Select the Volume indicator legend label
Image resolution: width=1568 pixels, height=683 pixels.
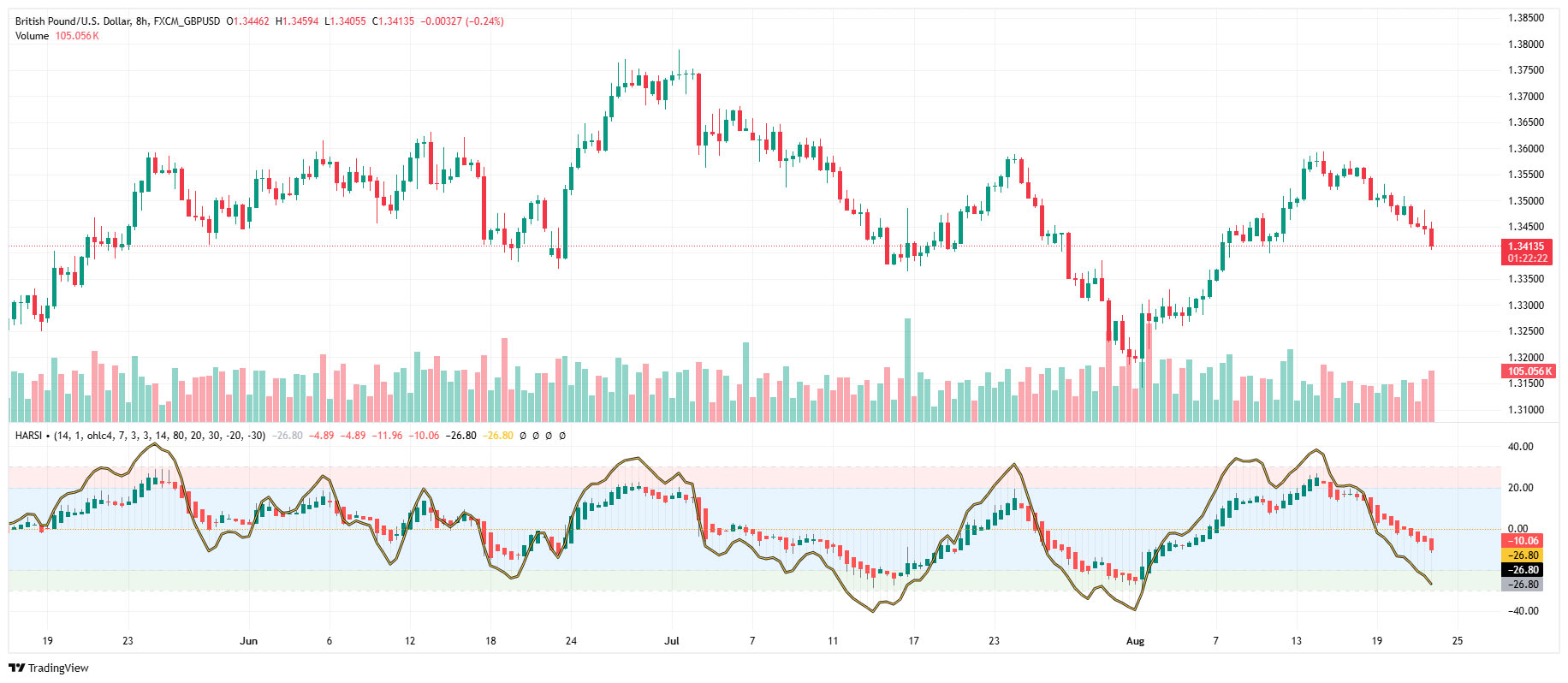32,36
